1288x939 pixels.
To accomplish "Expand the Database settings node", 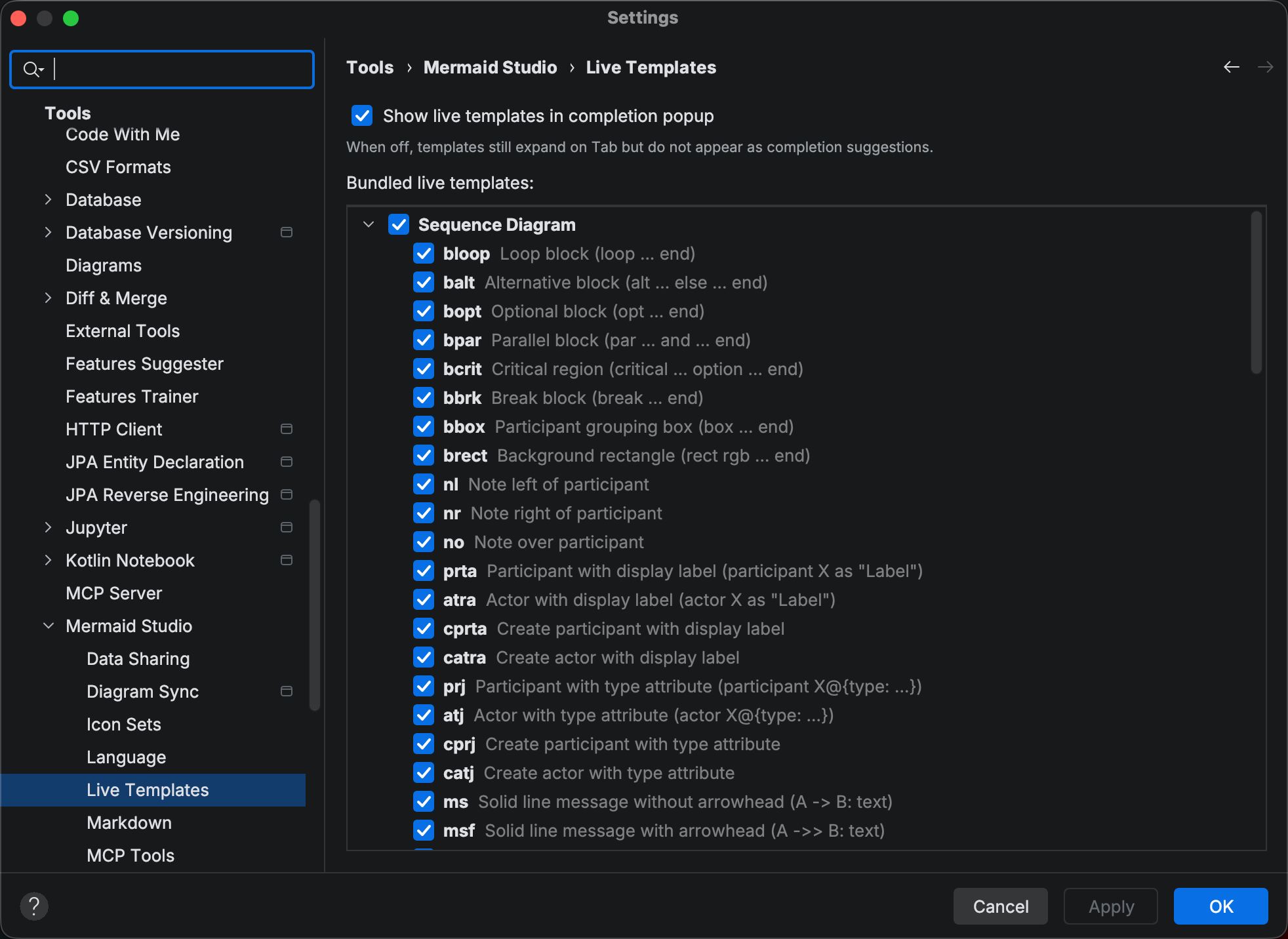I will pos(48,199).
